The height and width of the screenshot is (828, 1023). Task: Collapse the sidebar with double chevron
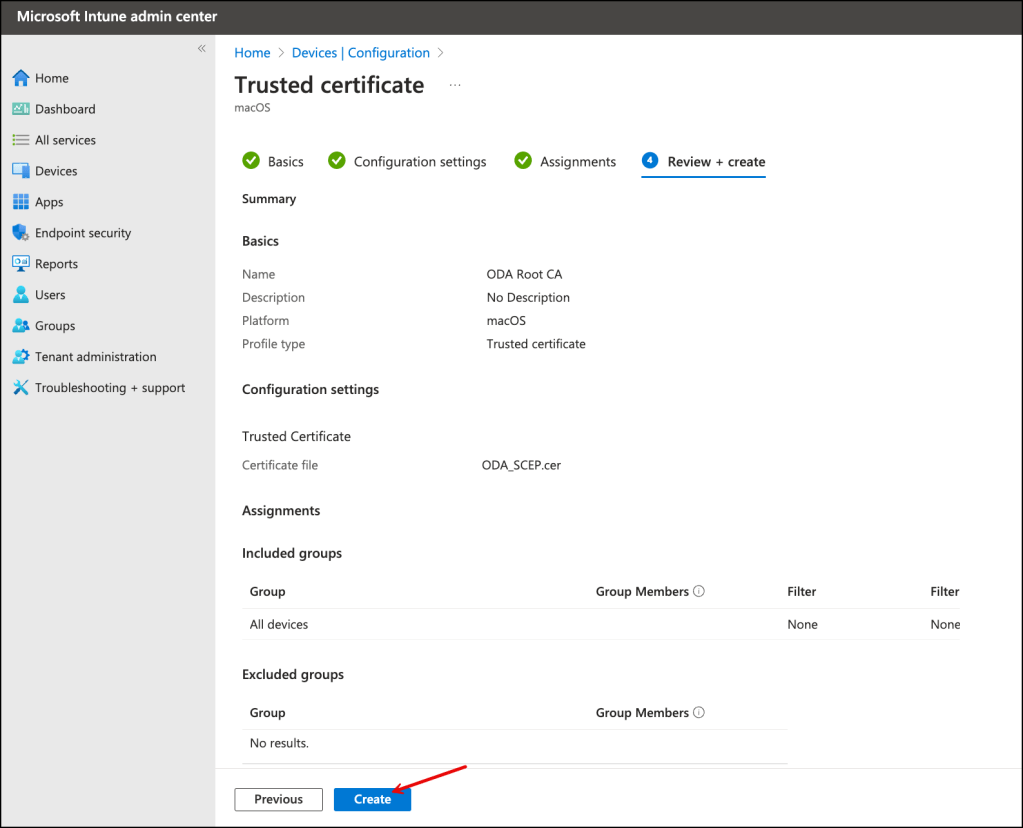click(x=201, y=49)
